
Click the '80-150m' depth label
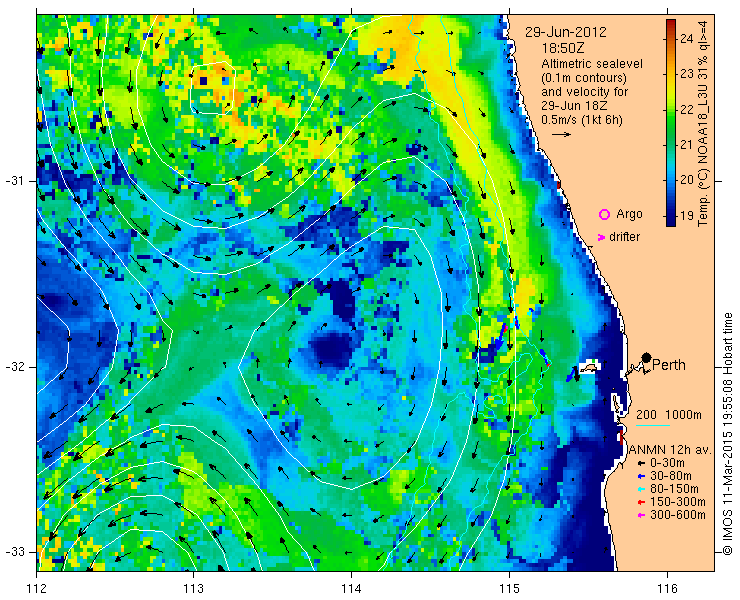[x=674, y=489]
